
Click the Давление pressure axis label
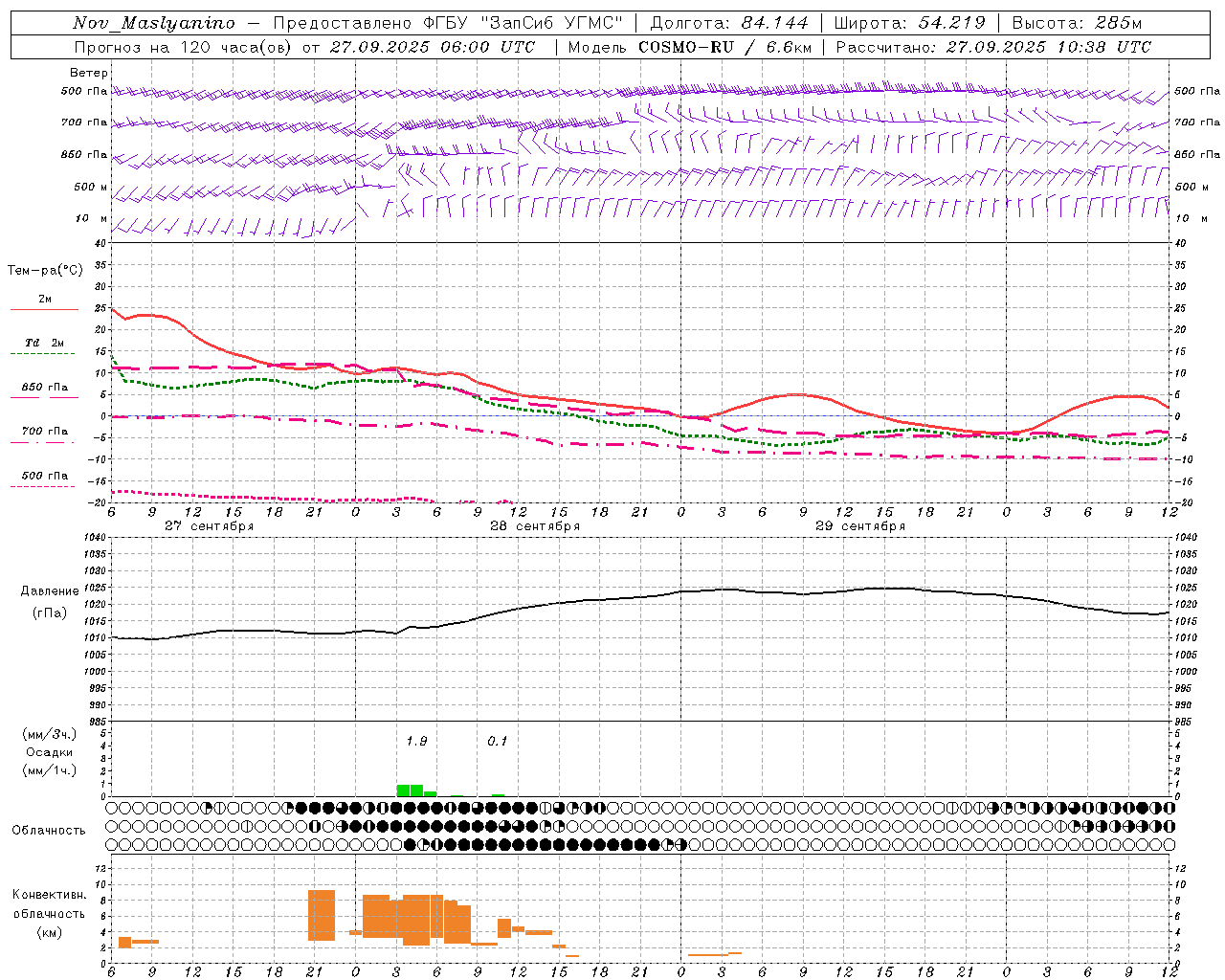50,591
